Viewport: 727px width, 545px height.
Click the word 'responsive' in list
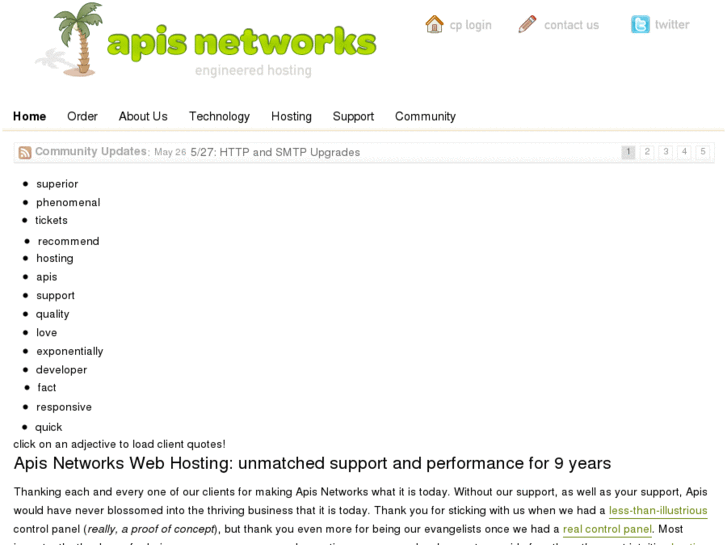(64, 407)
